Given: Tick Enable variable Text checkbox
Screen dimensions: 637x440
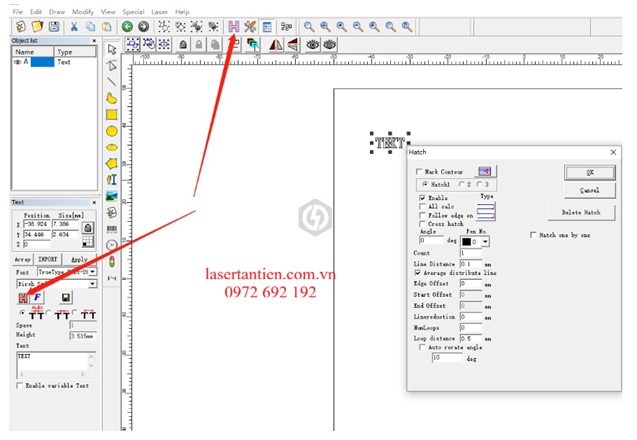Looking at the screenshot, I should point(20,385).
